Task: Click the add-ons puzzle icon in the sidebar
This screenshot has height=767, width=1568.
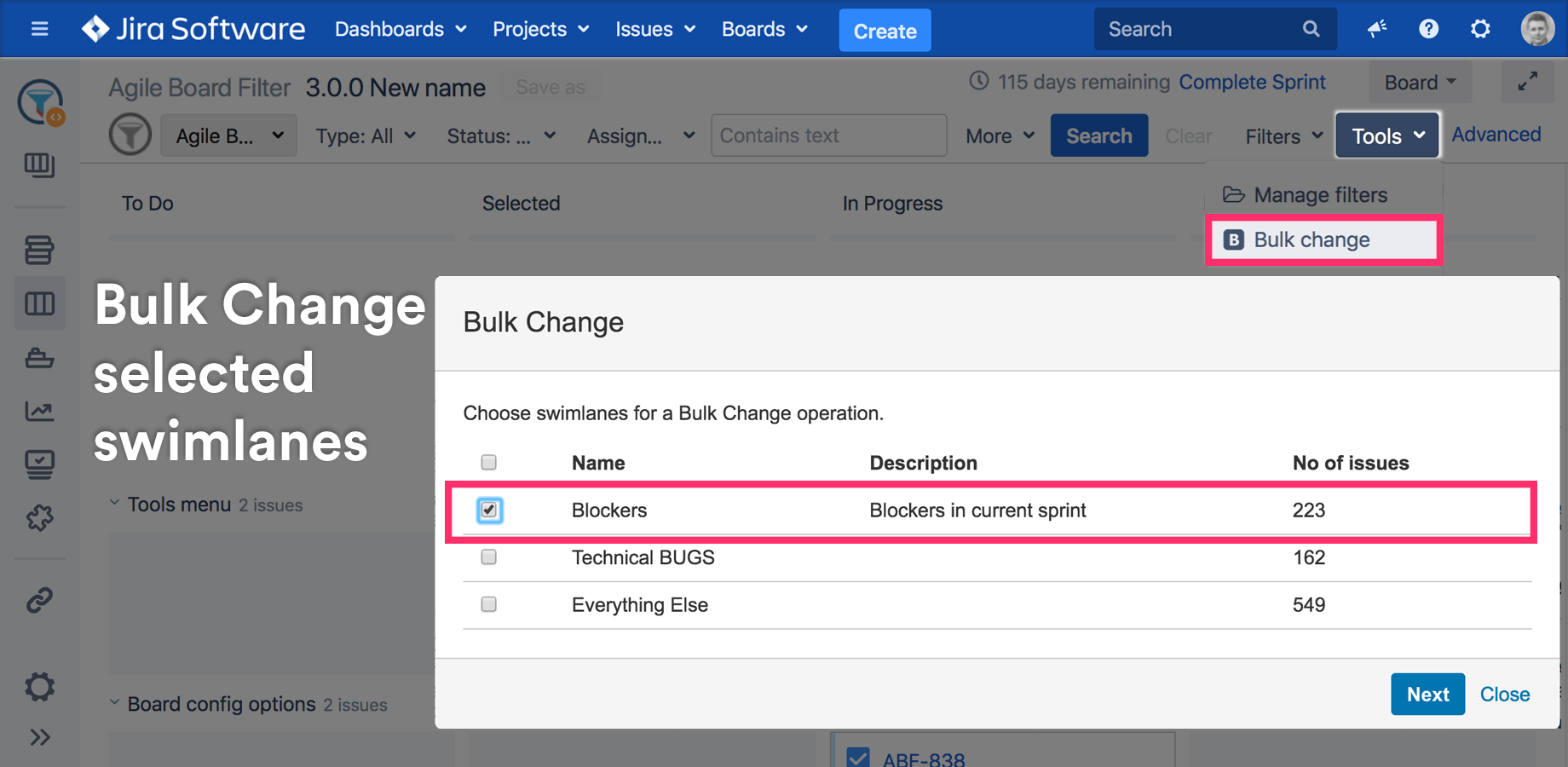Action: point(39,517)
